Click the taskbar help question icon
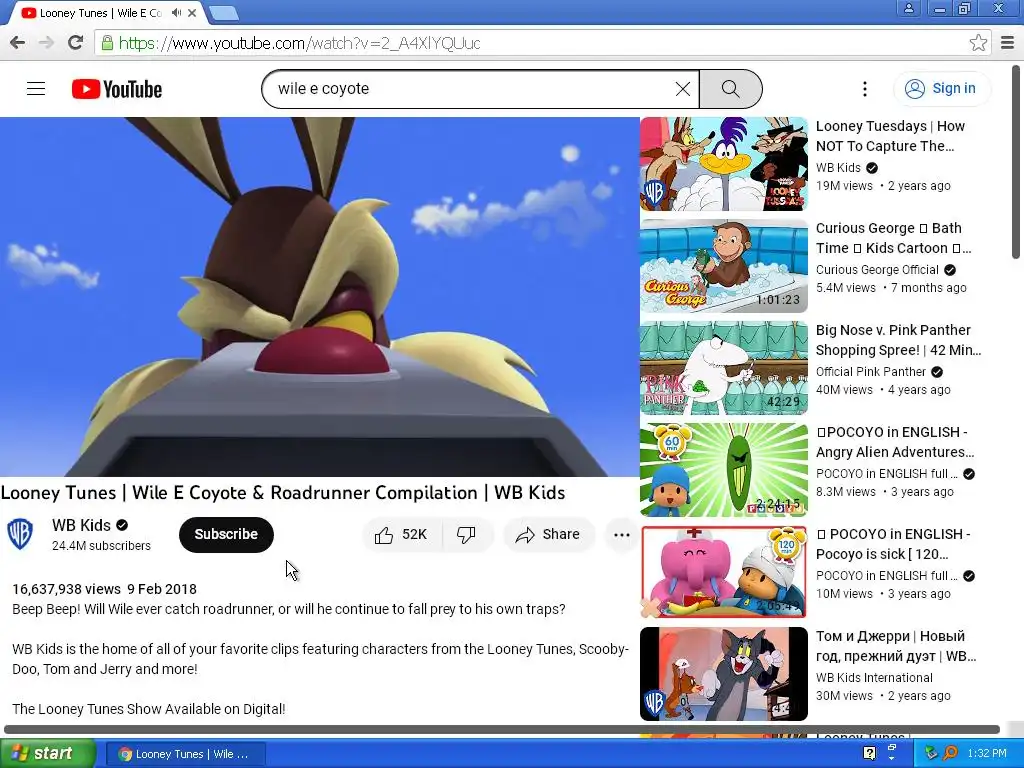The width and height of the screenshot is (1024, 768). pos(869,753)
